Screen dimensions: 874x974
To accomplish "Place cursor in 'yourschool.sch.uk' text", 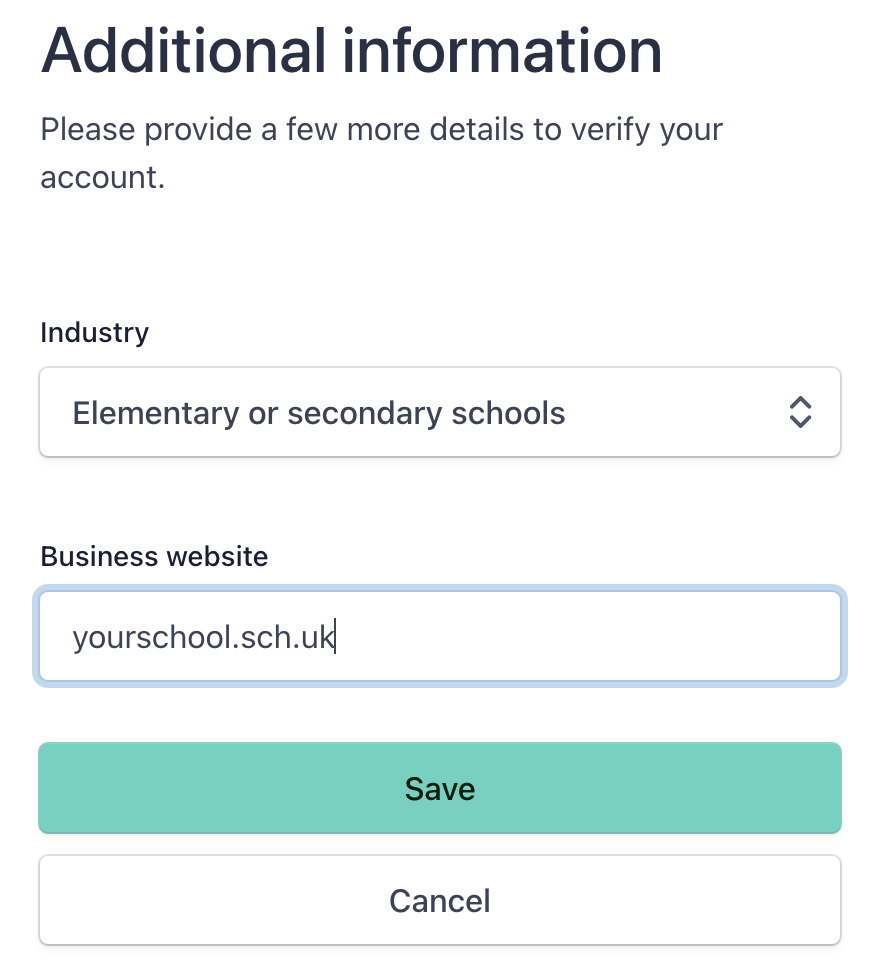I will point(204,637).
